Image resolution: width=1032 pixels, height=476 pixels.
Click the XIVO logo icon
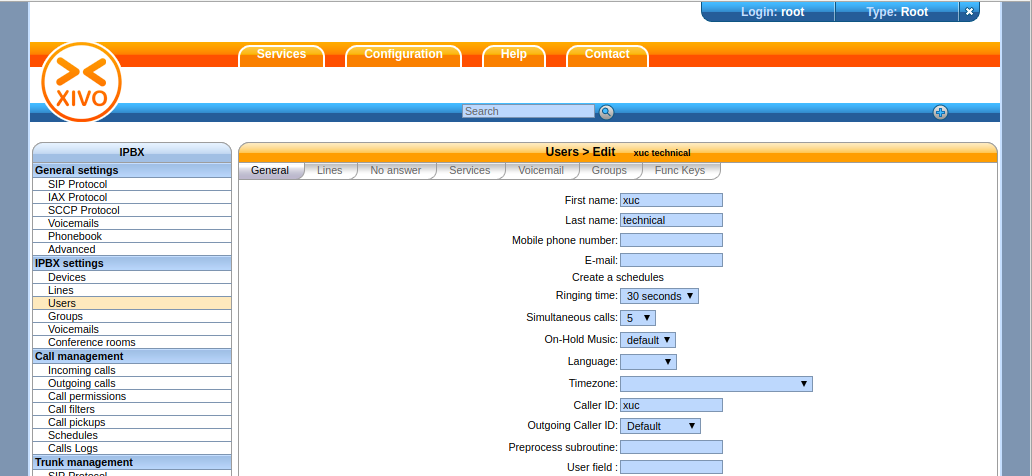click(81, 82)
